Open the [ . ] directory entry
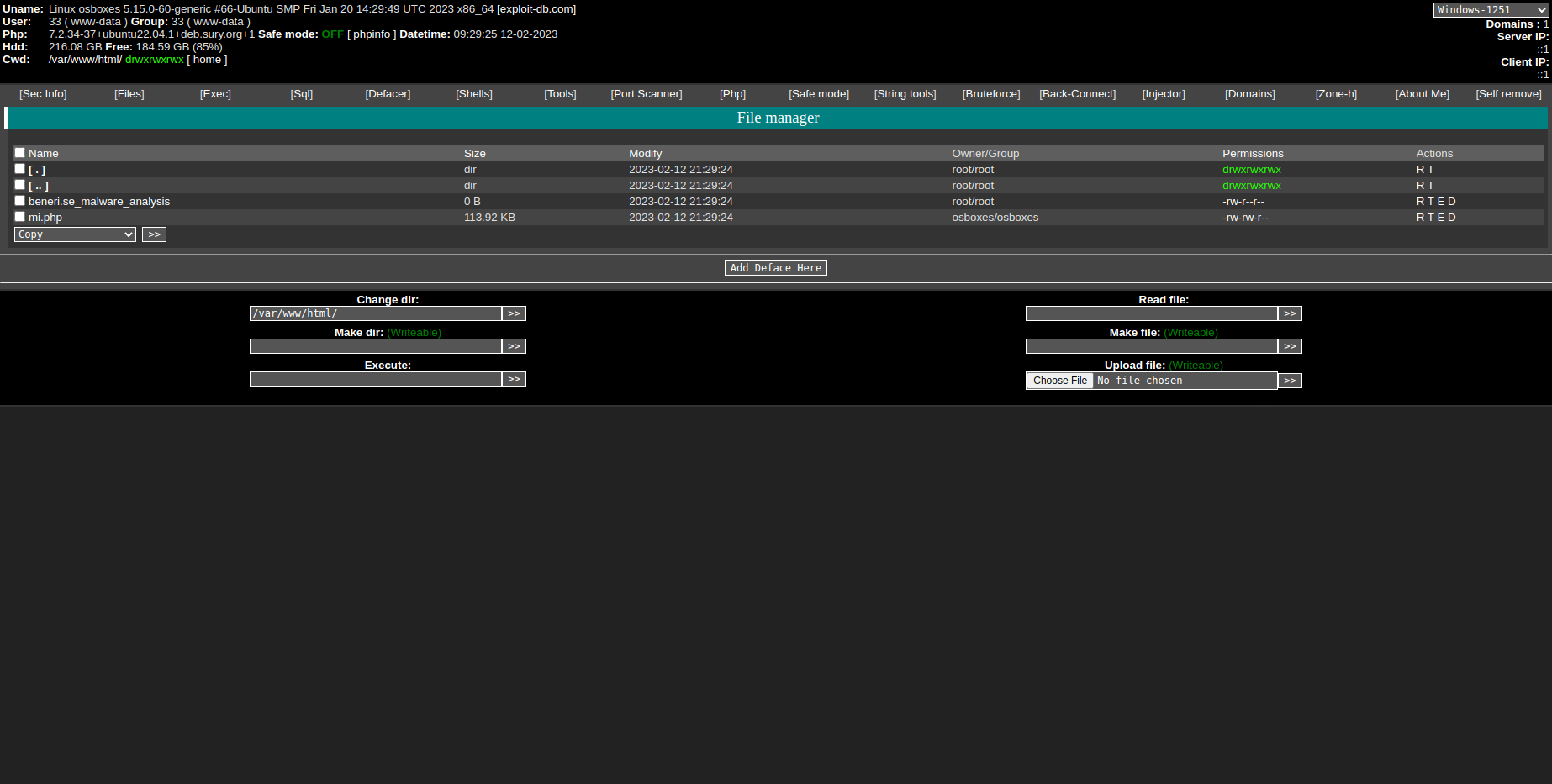 tap(37, 170)
